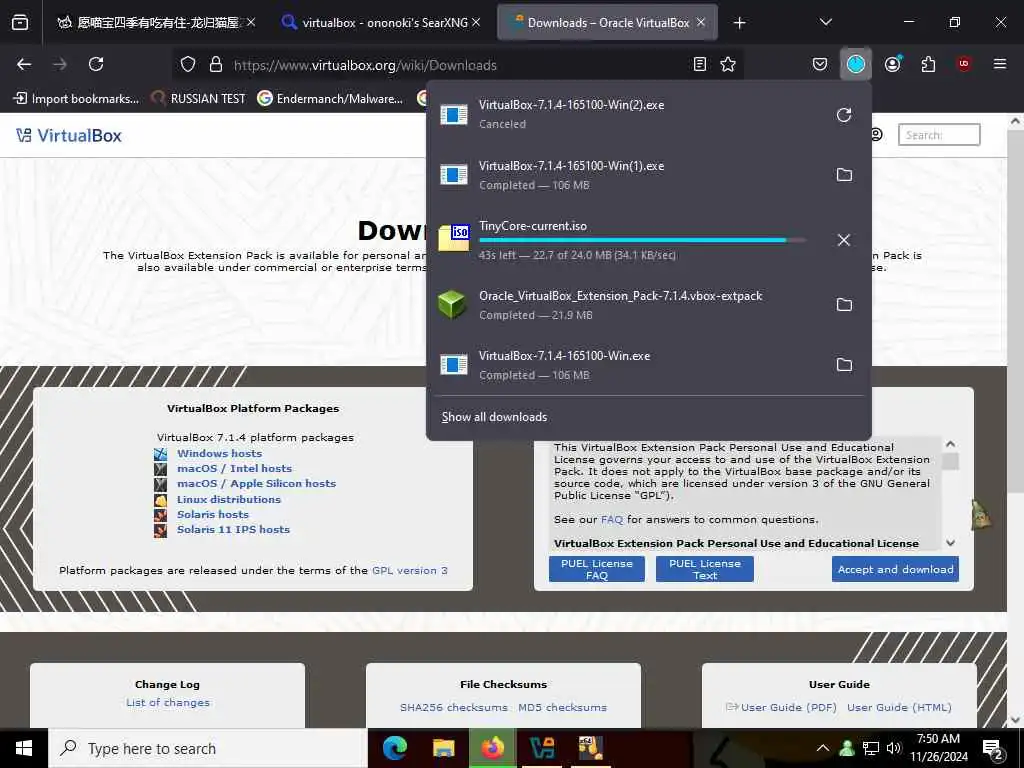The height and width of the screenshot is (768, 1024).
Task: Close the Downloads – Oracle VirtualBox tab
Action: [701, 22]
